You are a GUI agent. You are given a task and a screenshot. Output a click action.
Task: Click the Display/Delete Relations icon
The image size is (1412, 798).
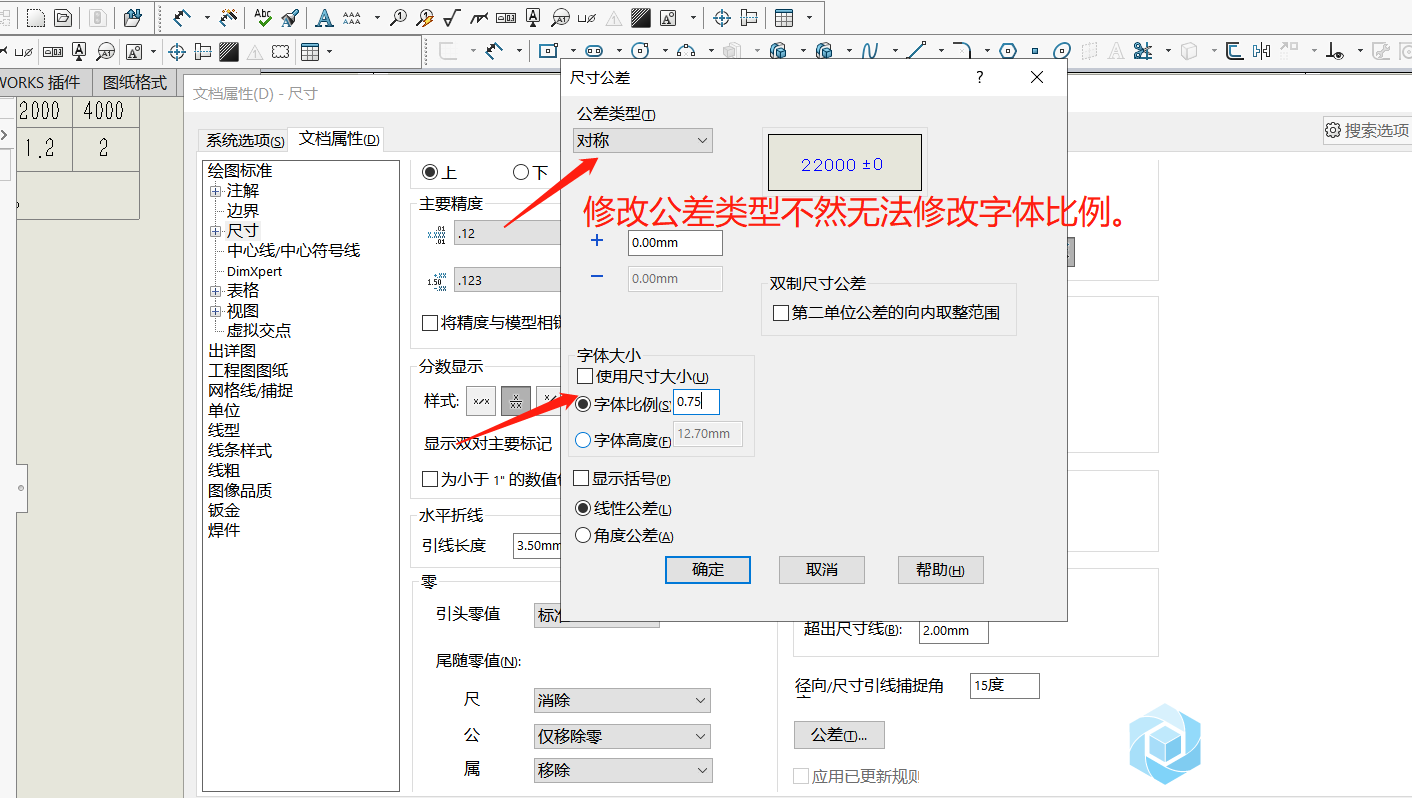pos(1335,51)
